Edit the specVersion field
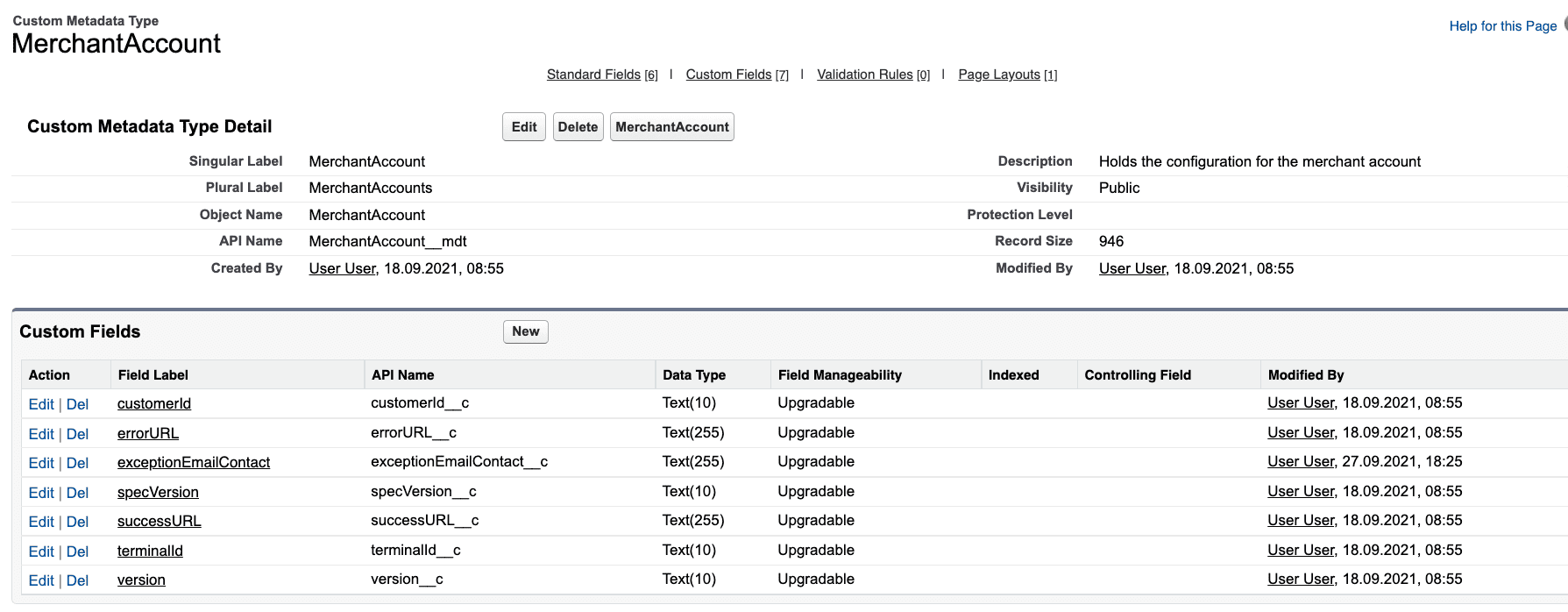This screenshot has height=612, width=1568. click(41, 493)
